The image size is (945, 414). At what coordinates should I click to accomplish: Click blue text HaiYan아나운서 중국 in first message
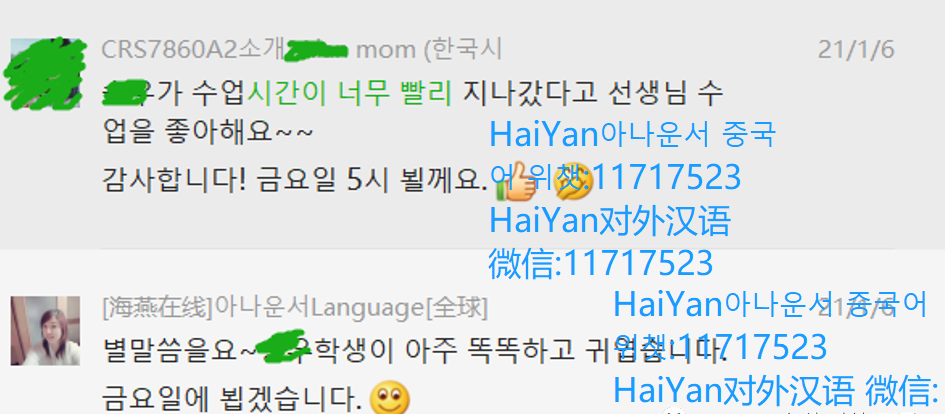(632, 134)
